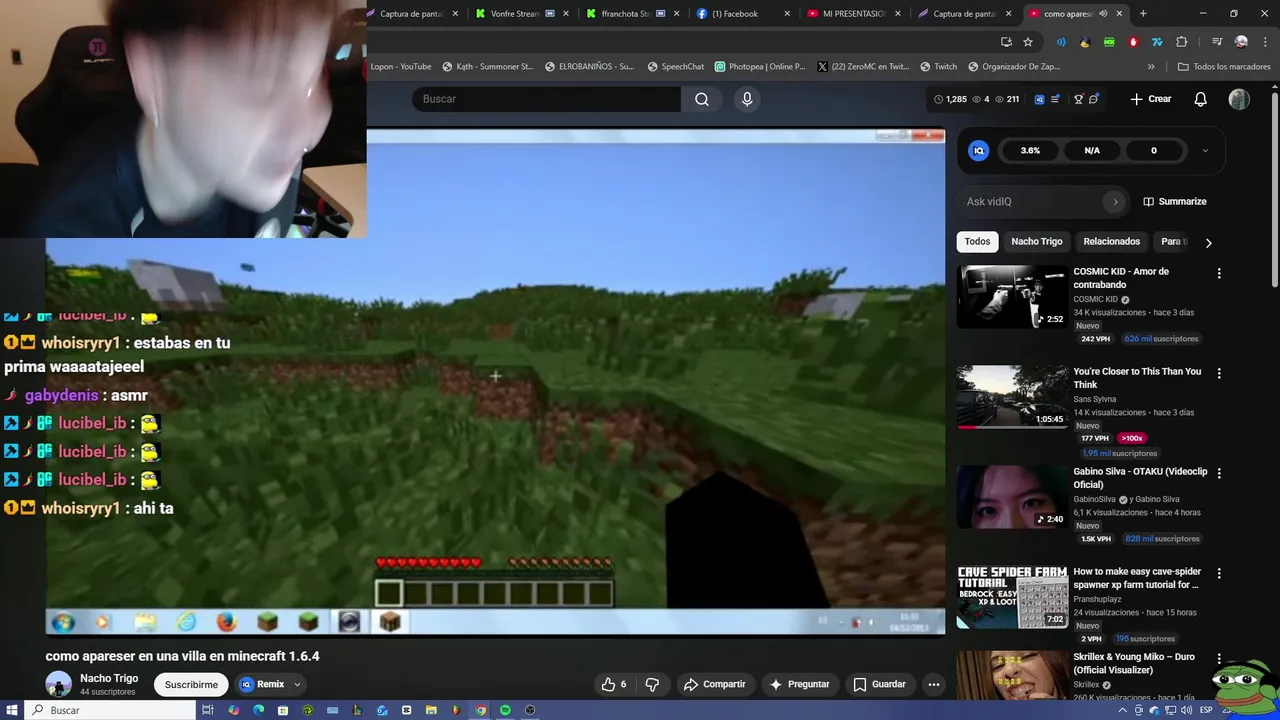The image size is (1280, 720).
Task: Show more filter chips arrow
Action: click(x=1208, y=242)
